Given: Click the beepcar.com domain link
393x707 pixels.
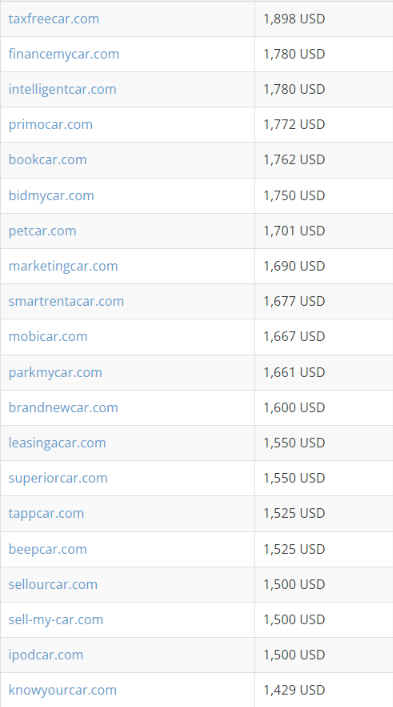Looking at the screenshot, I should point(48,549).
